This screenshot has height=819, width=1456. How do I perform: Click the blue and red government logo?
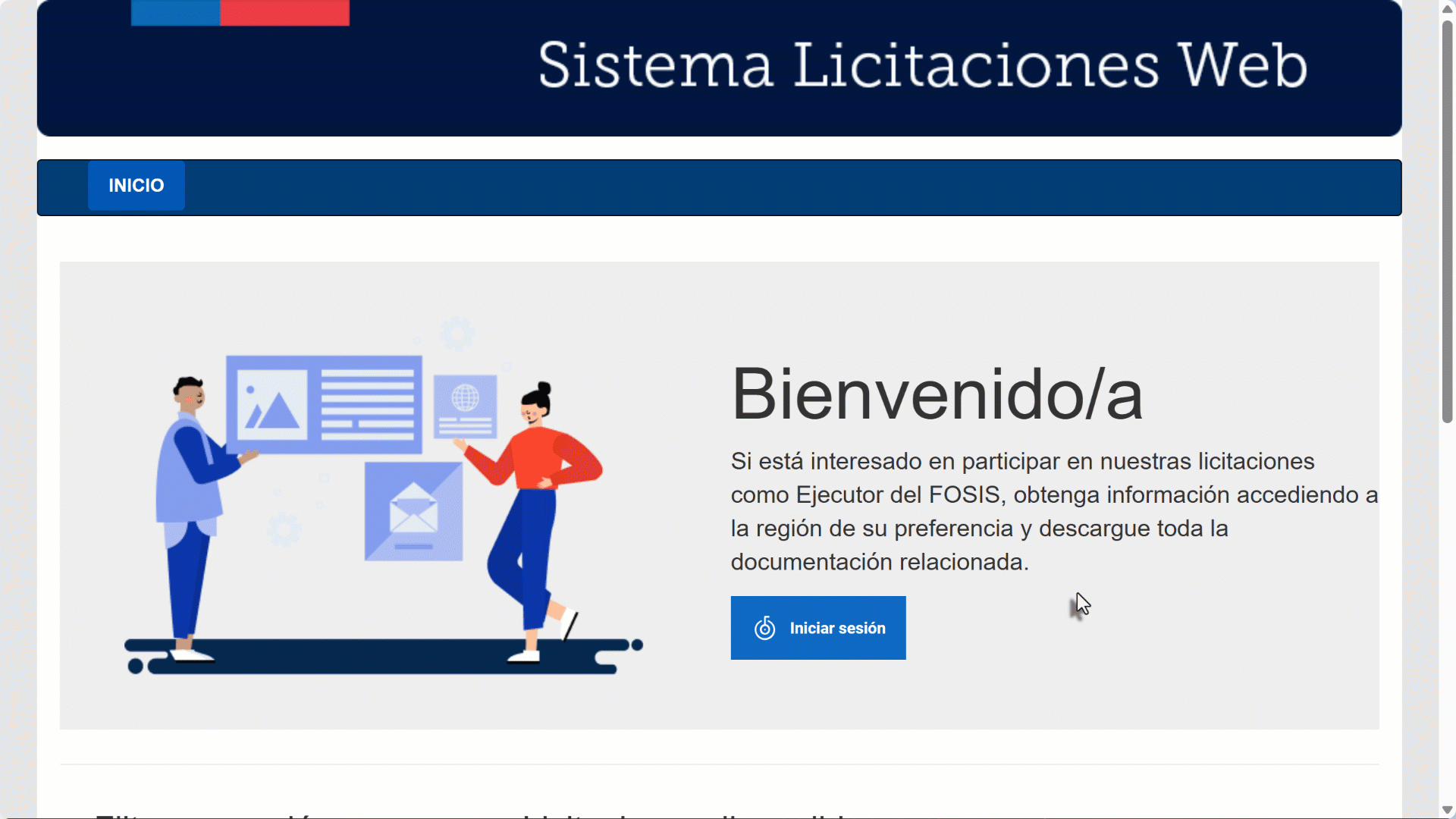click(x=240, y=13)
